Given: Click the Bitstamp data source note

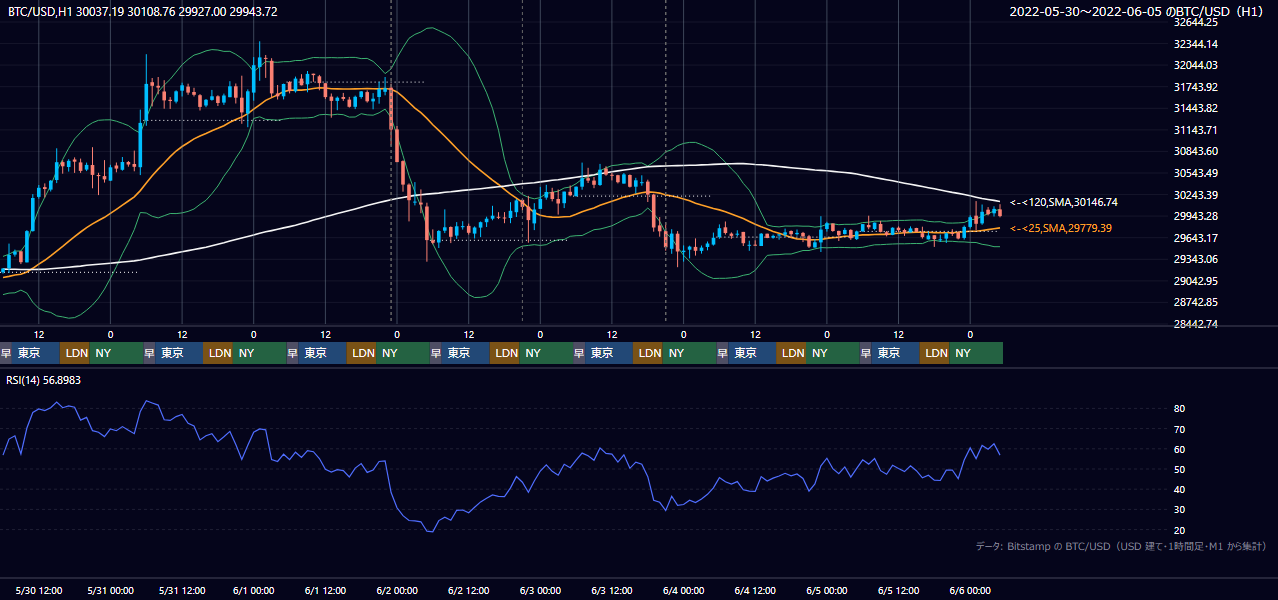Looking at the screenshot, I should coord(1121,546).
